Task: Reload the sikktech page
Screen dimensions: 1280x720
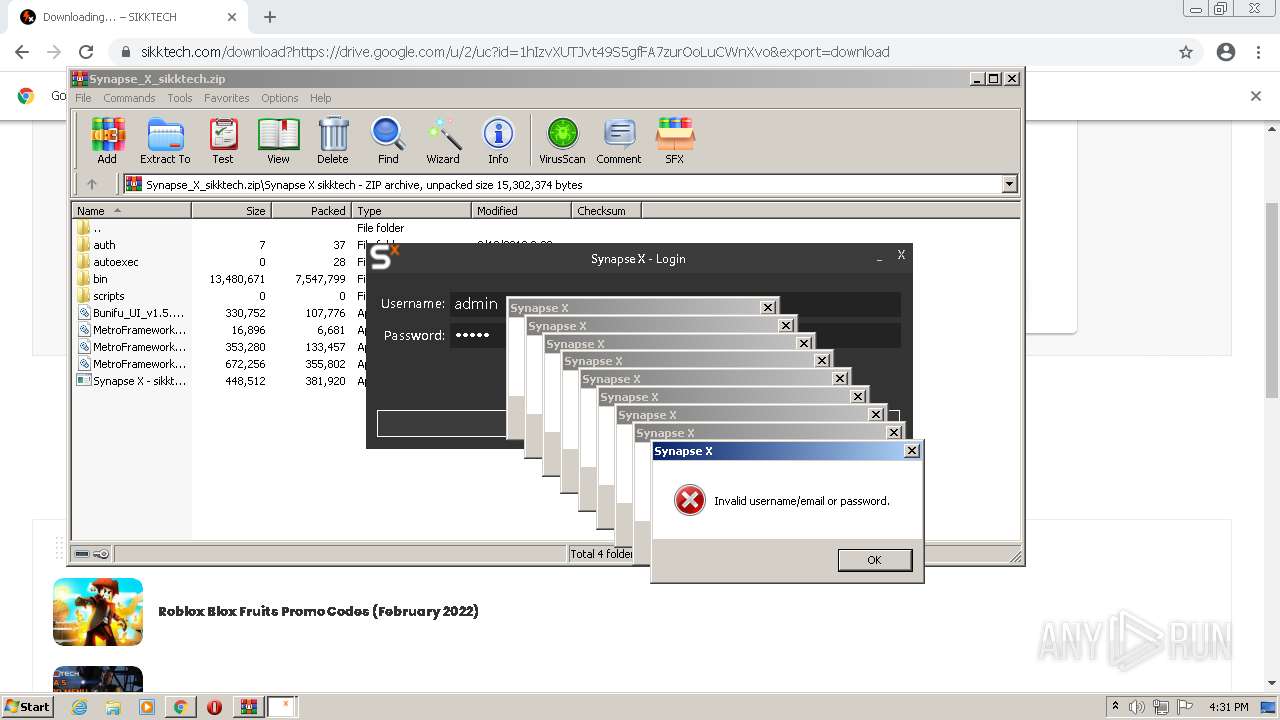Action: pos(86,52)
